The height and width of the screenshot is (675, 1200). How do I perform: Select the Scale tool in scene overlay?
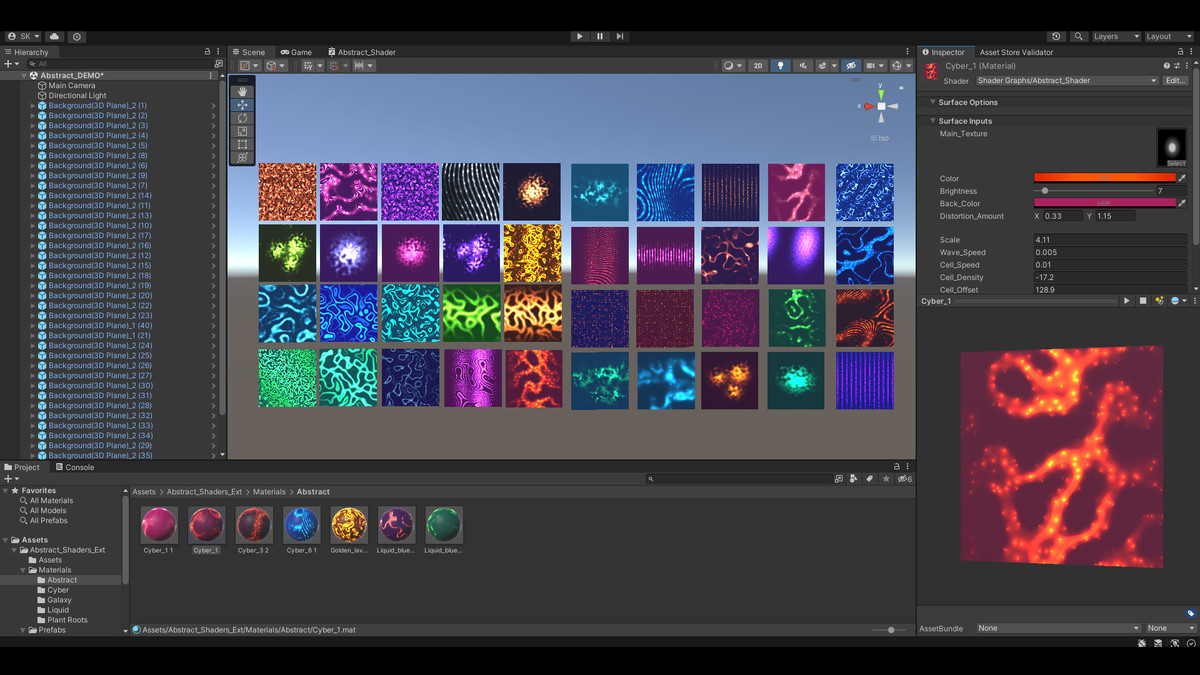point(242,131)
